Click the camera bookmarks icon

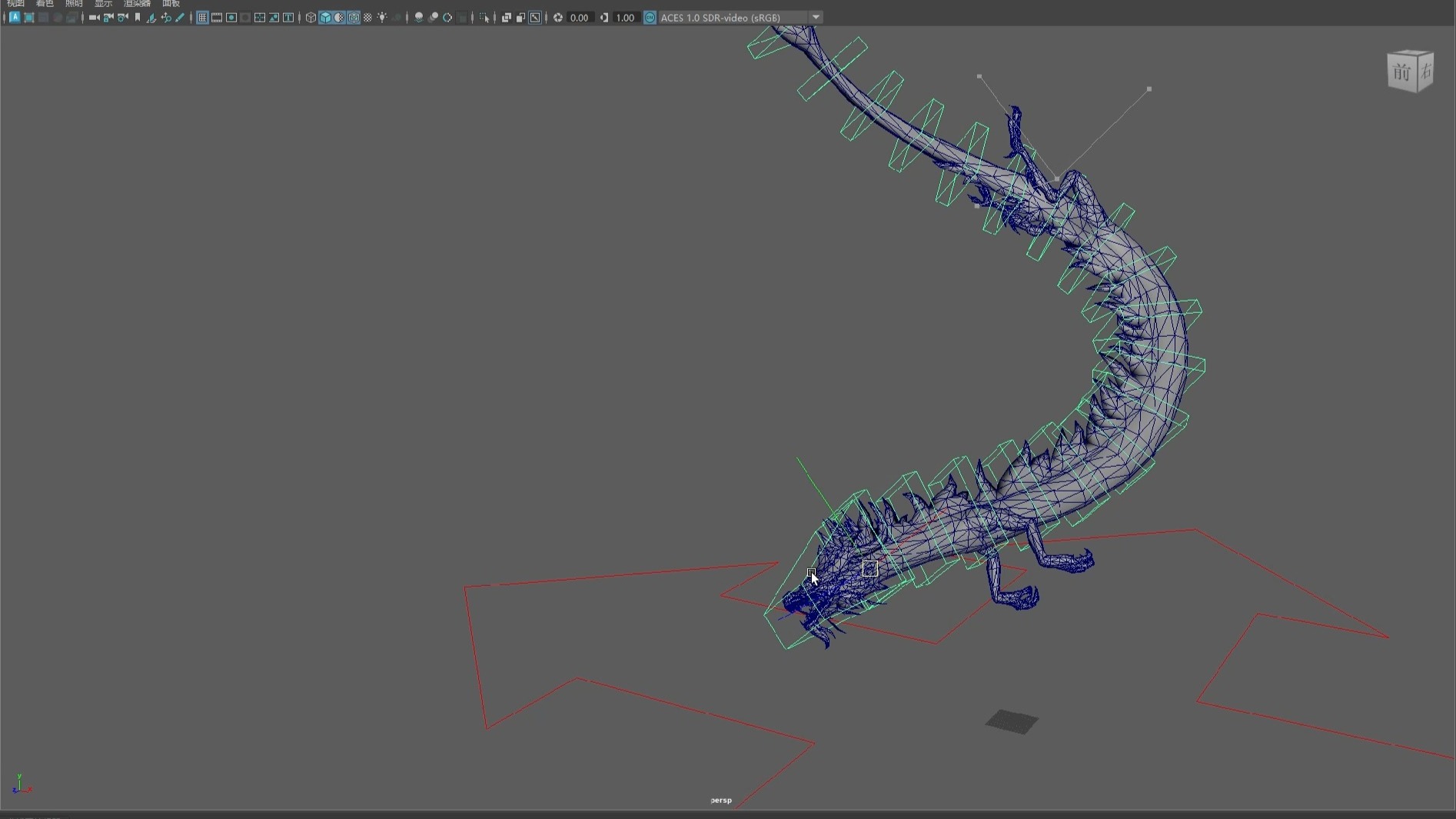click(x=138, y=18)
